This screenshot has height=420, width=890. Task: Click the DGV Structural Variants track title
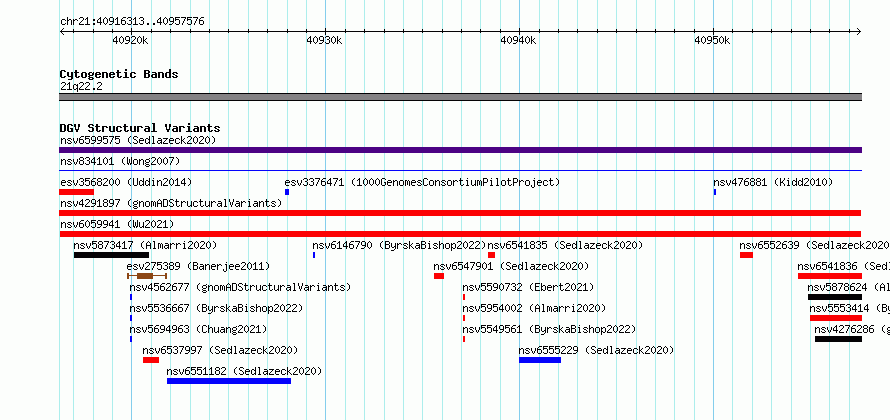tap(140, 128)
